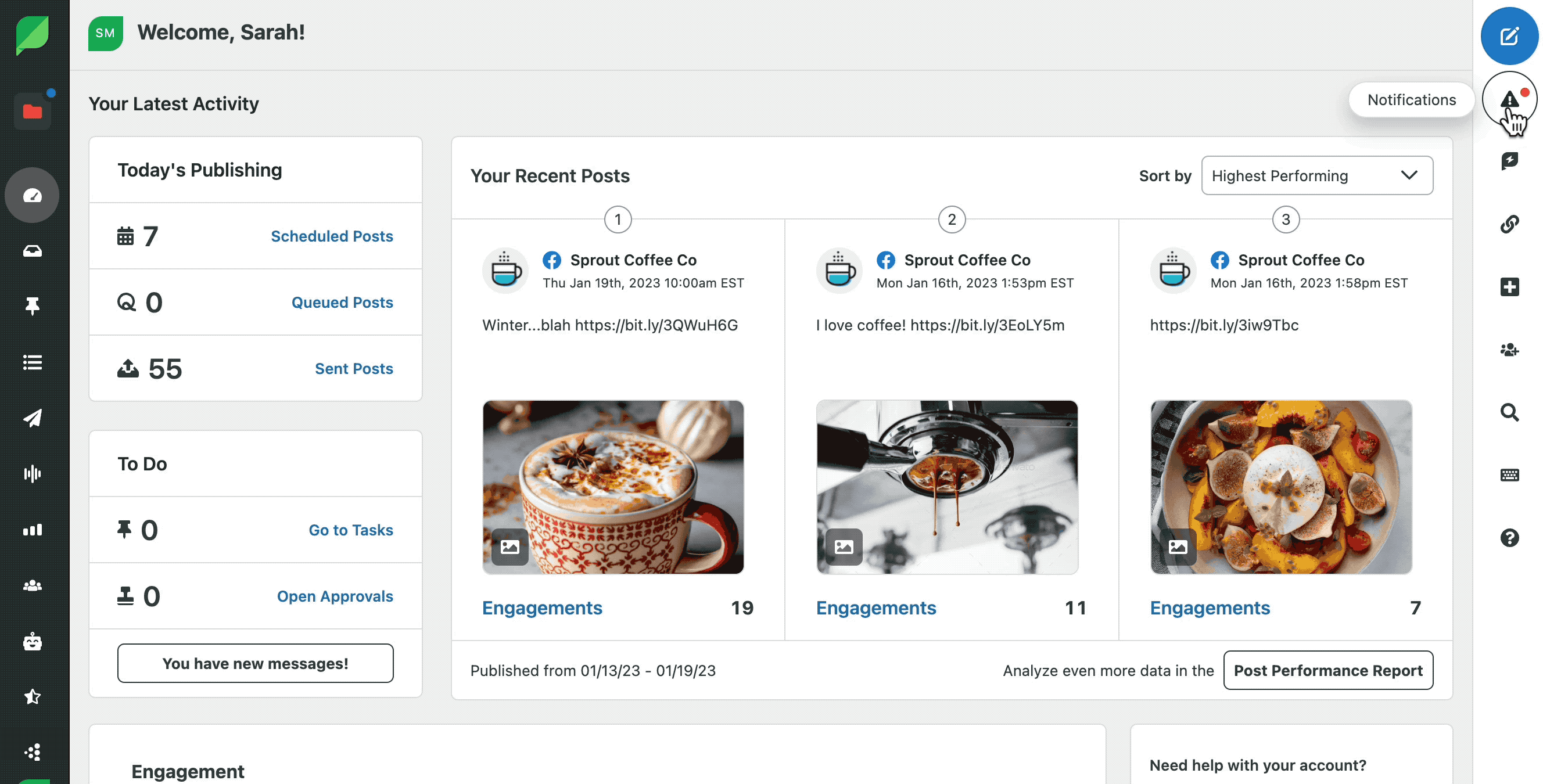Screen dimensions: 1543x784
Task: Open Reports via the bar chart icon
Action: click(33, 530)
